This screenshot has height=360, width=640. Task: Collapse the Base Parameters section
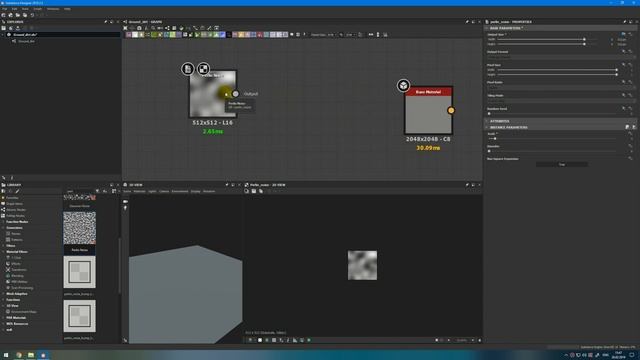(x=487, y=28)
